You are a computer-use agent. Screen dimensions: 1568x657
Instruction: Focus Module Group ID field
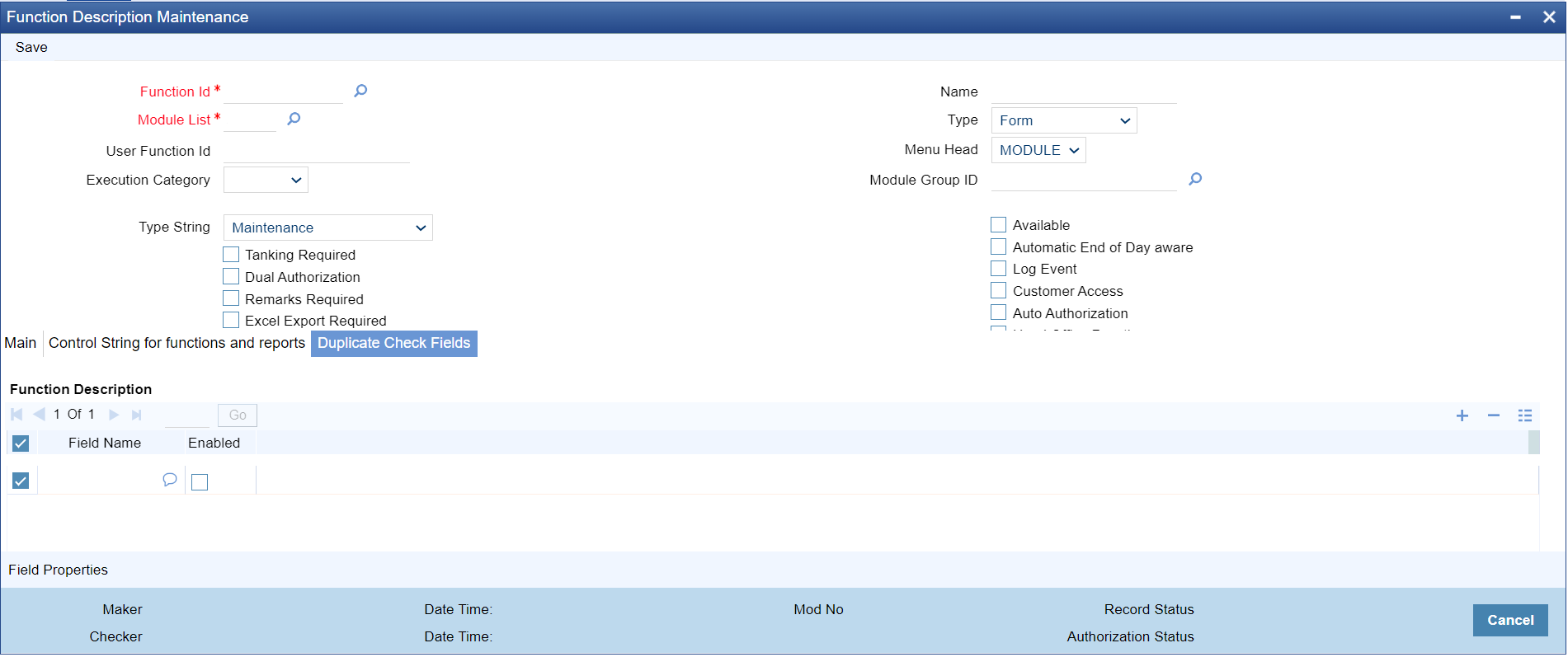pyautogui.click(x=1084, y=179)
